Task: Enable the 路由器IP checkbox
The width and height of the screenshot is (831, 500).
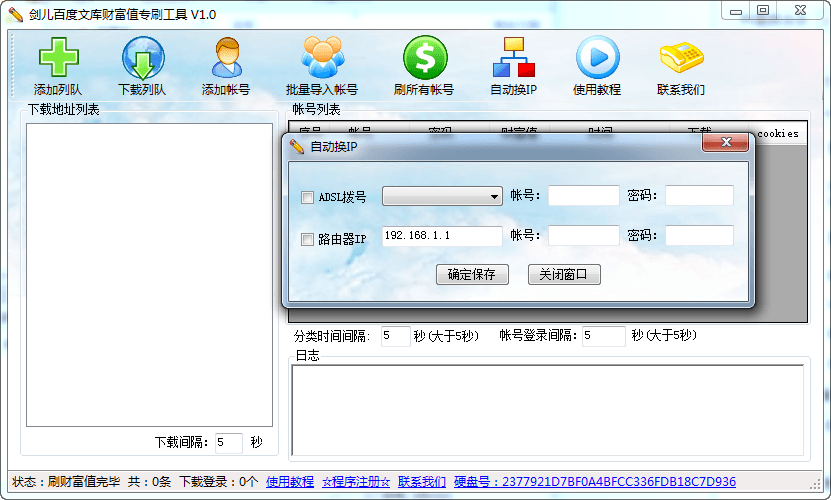Action: pos(307,239)
